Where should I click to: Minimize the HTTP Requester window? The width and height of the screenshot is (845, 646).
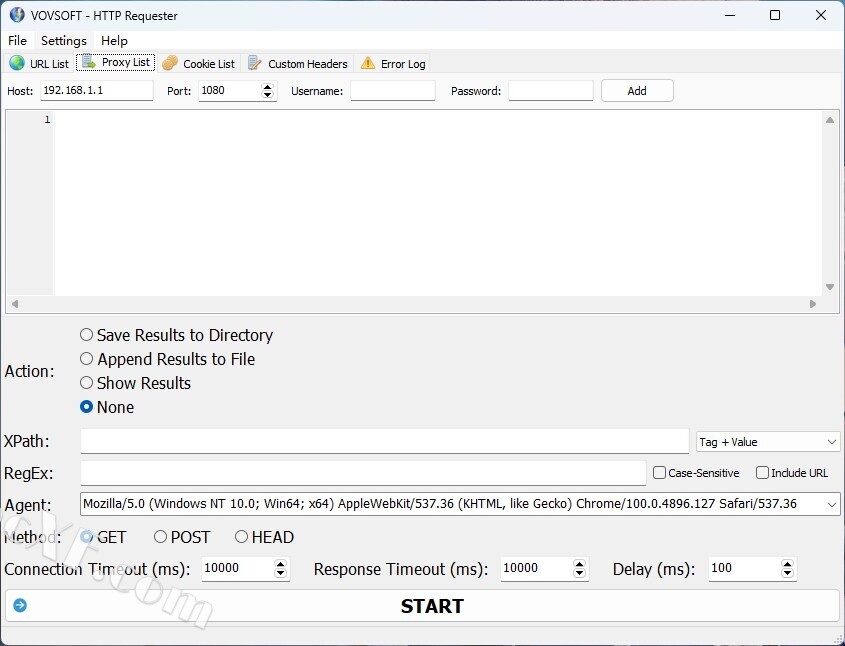(730, 15)
